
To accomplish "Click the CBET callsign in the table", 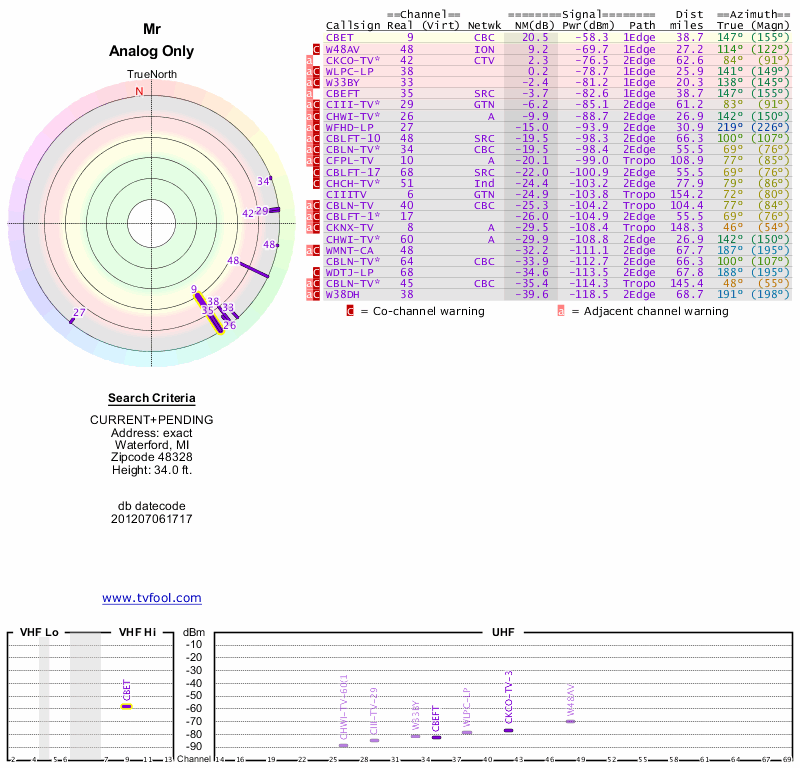I will pyautogui.click(x=341, y=37).
